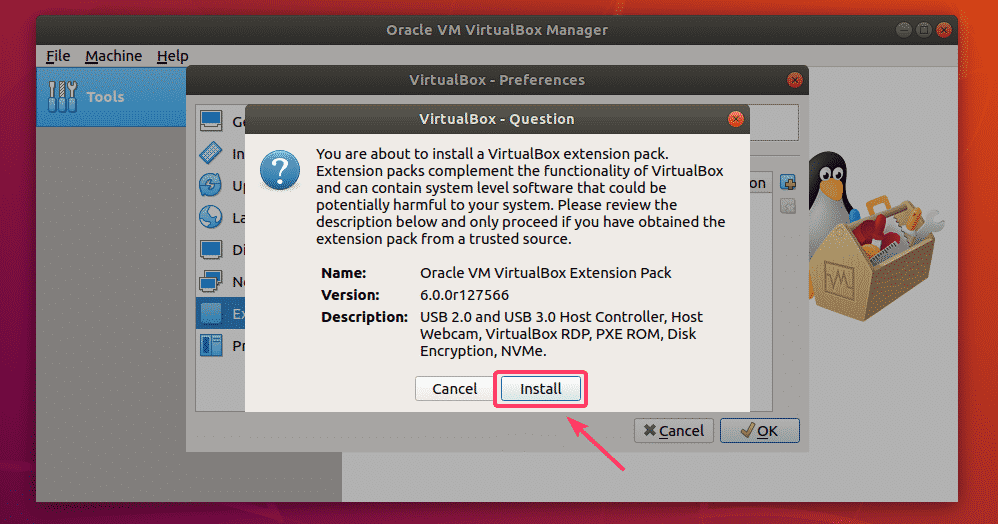Select the Input keyboard icon
The height and width of the screenshot is (524, 998).
(211, 154)
